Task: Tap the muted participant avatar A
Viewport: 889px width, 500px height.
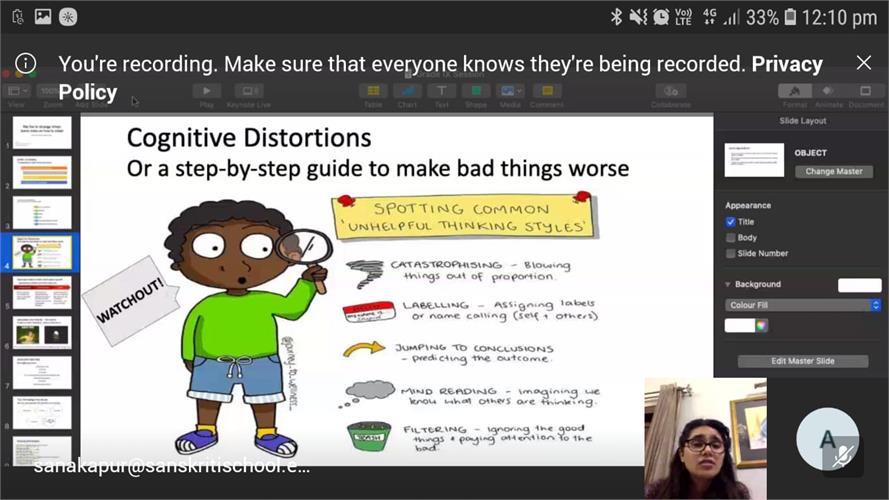Action: 828,439
